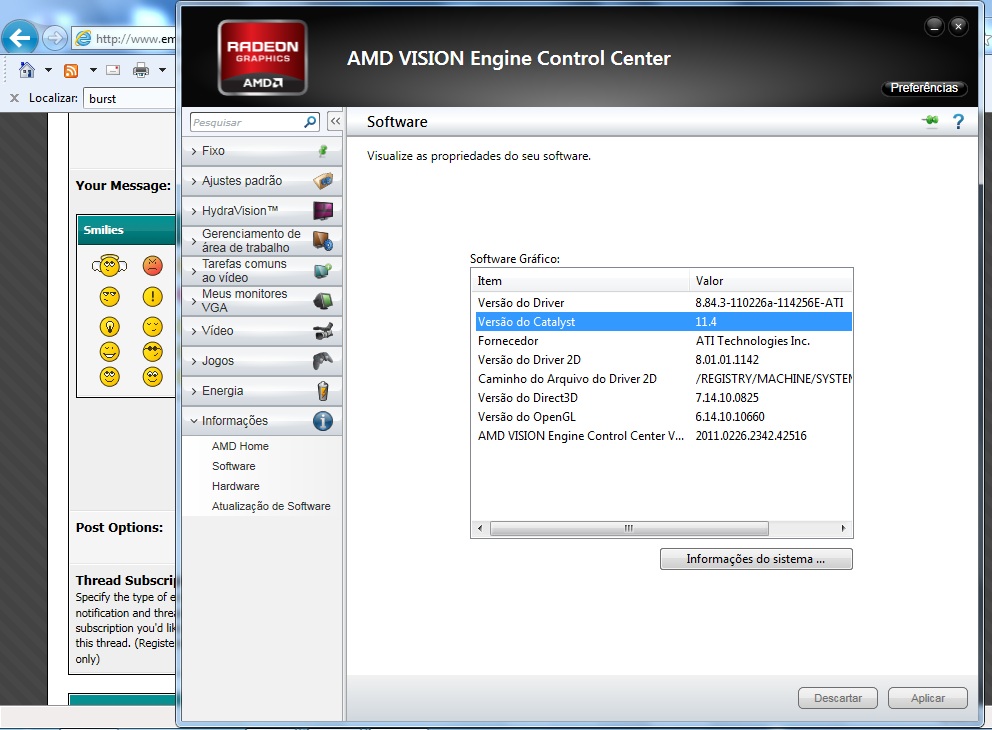
Task: Click the blue Informações info icon
Action: coord(323,421)
